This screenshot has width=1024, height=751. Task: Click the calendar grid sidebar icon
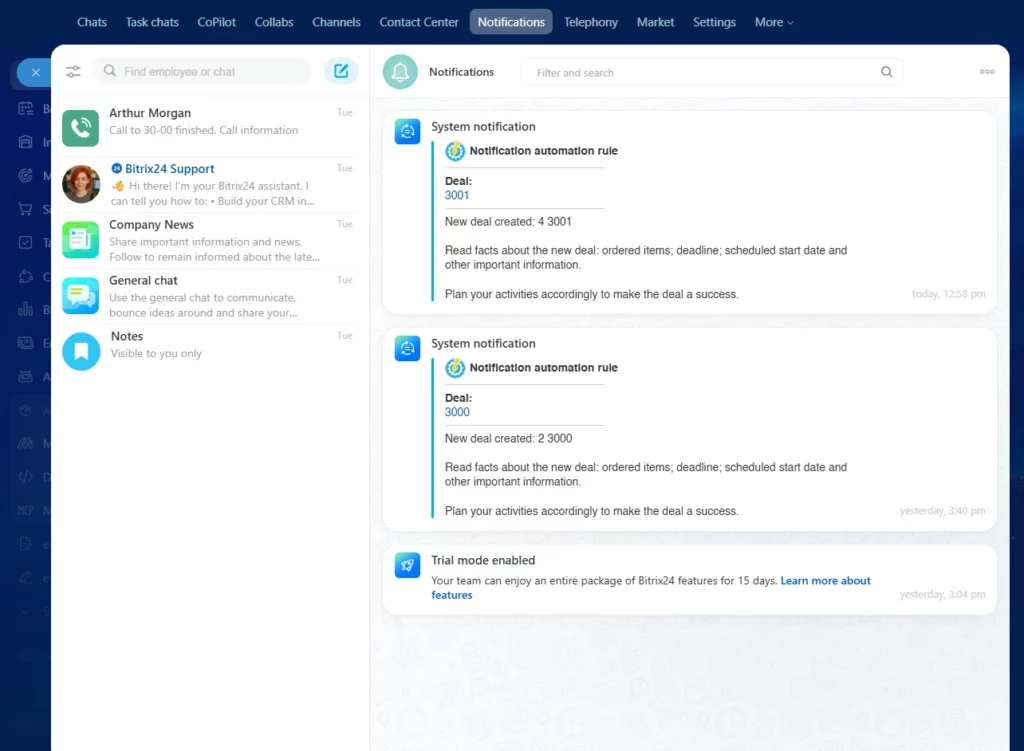coord(25,108)
